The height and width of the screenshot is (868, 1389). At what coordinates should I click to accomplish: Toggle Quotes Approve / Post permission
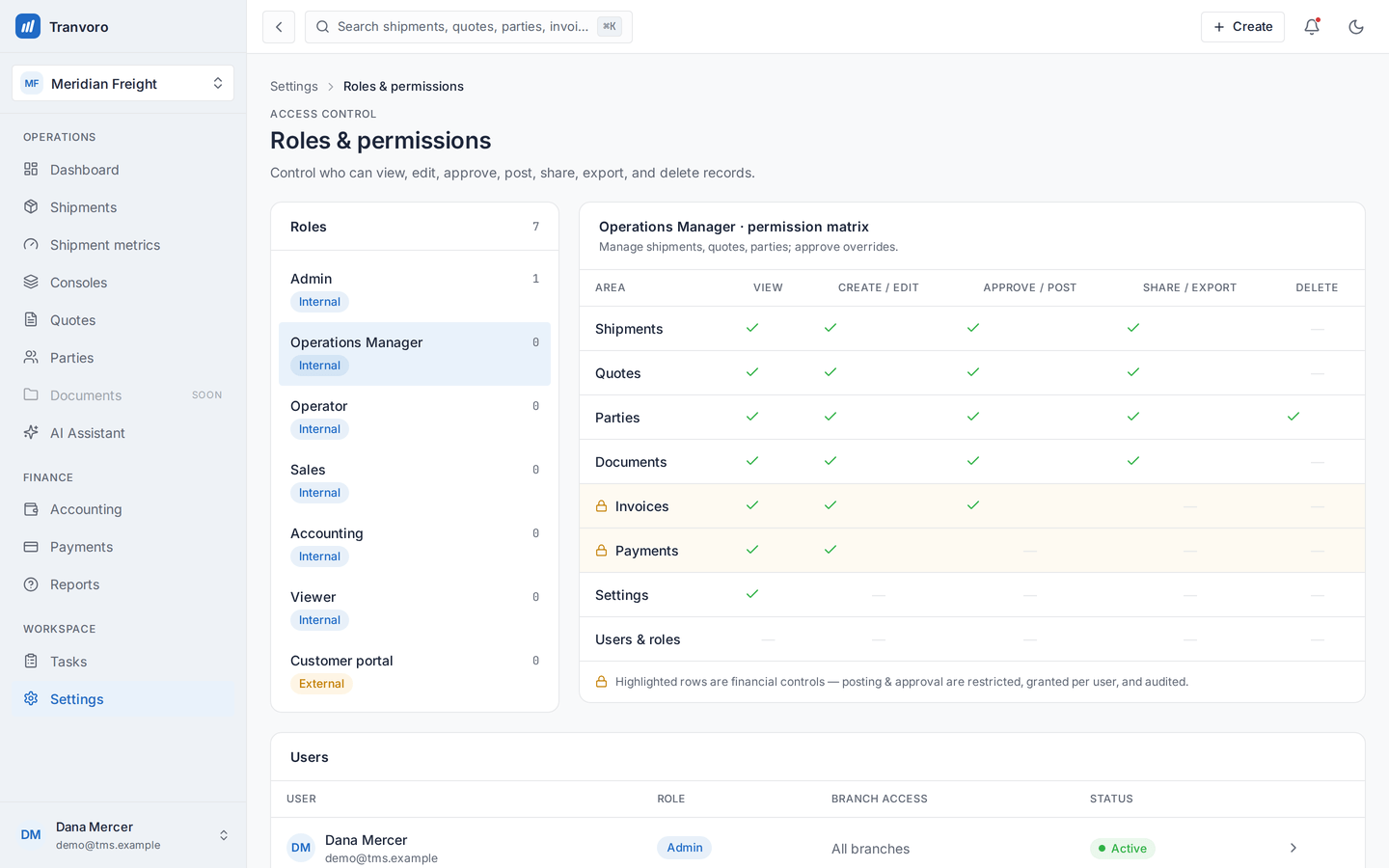(x=973, y=372)
